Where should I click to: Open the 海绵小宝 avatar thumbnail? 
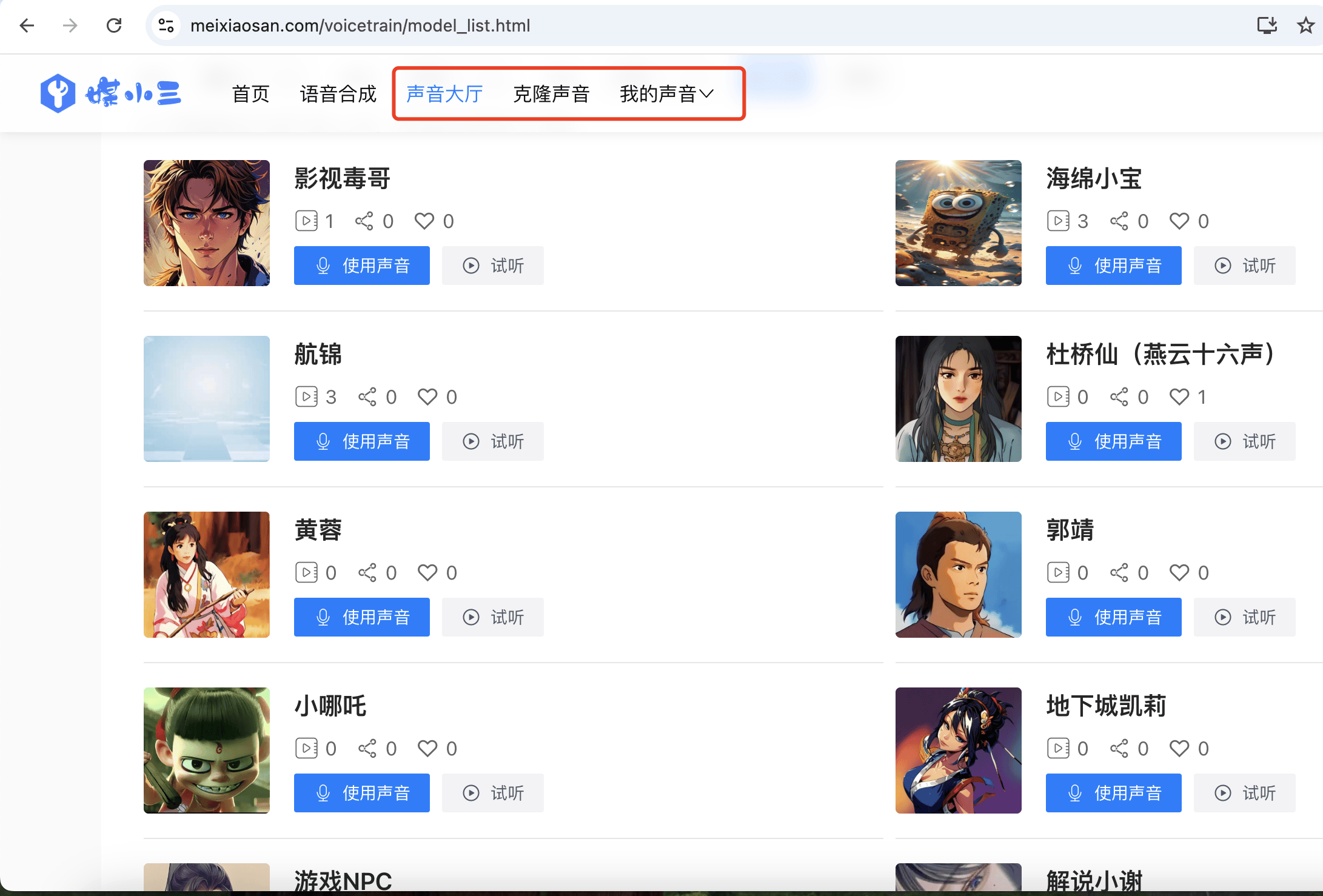[958, 223]
